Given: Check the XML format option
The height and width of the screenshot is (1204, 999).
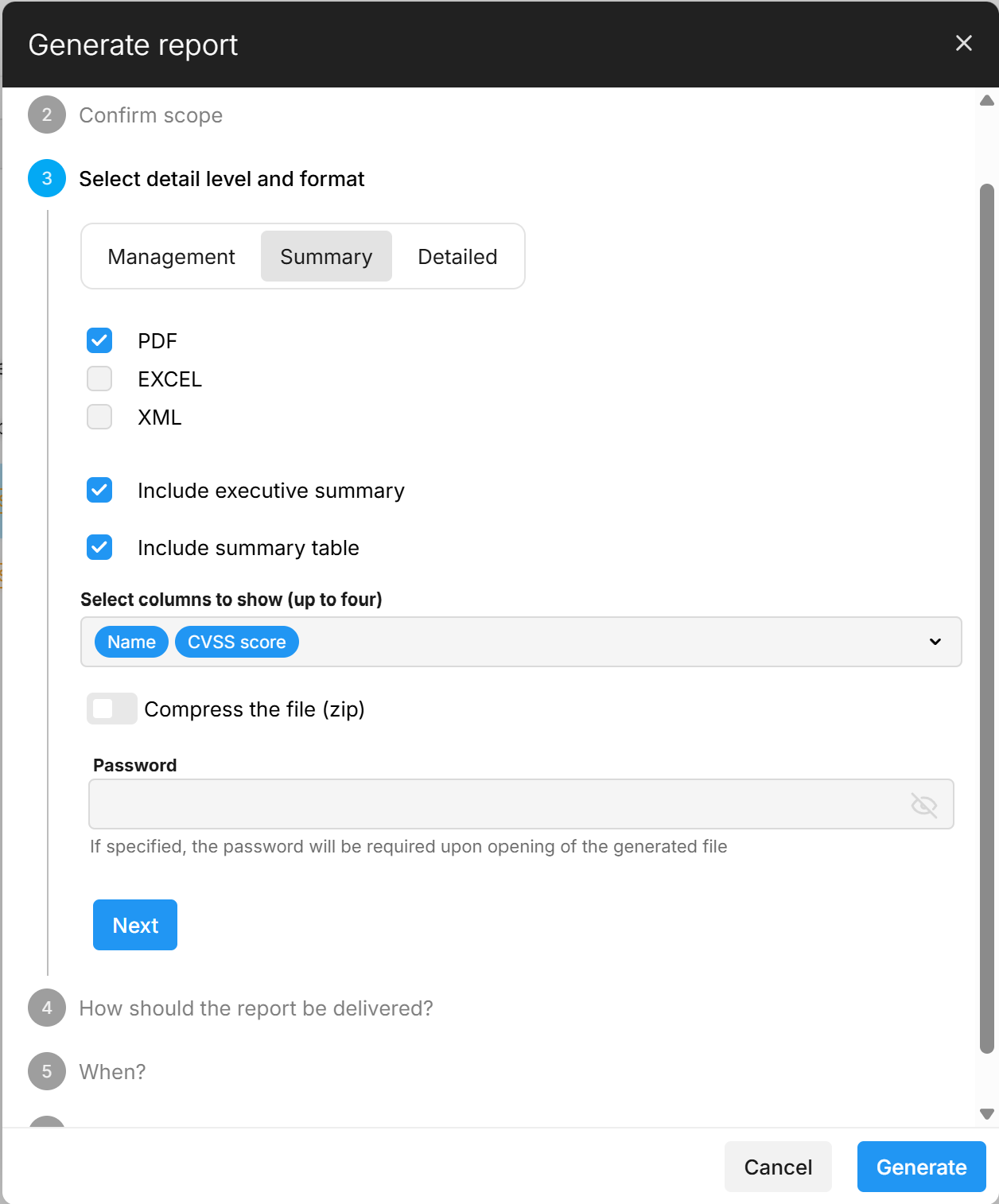Looking at the screenshot, I should pyautogui.click(x=99, y=418).
